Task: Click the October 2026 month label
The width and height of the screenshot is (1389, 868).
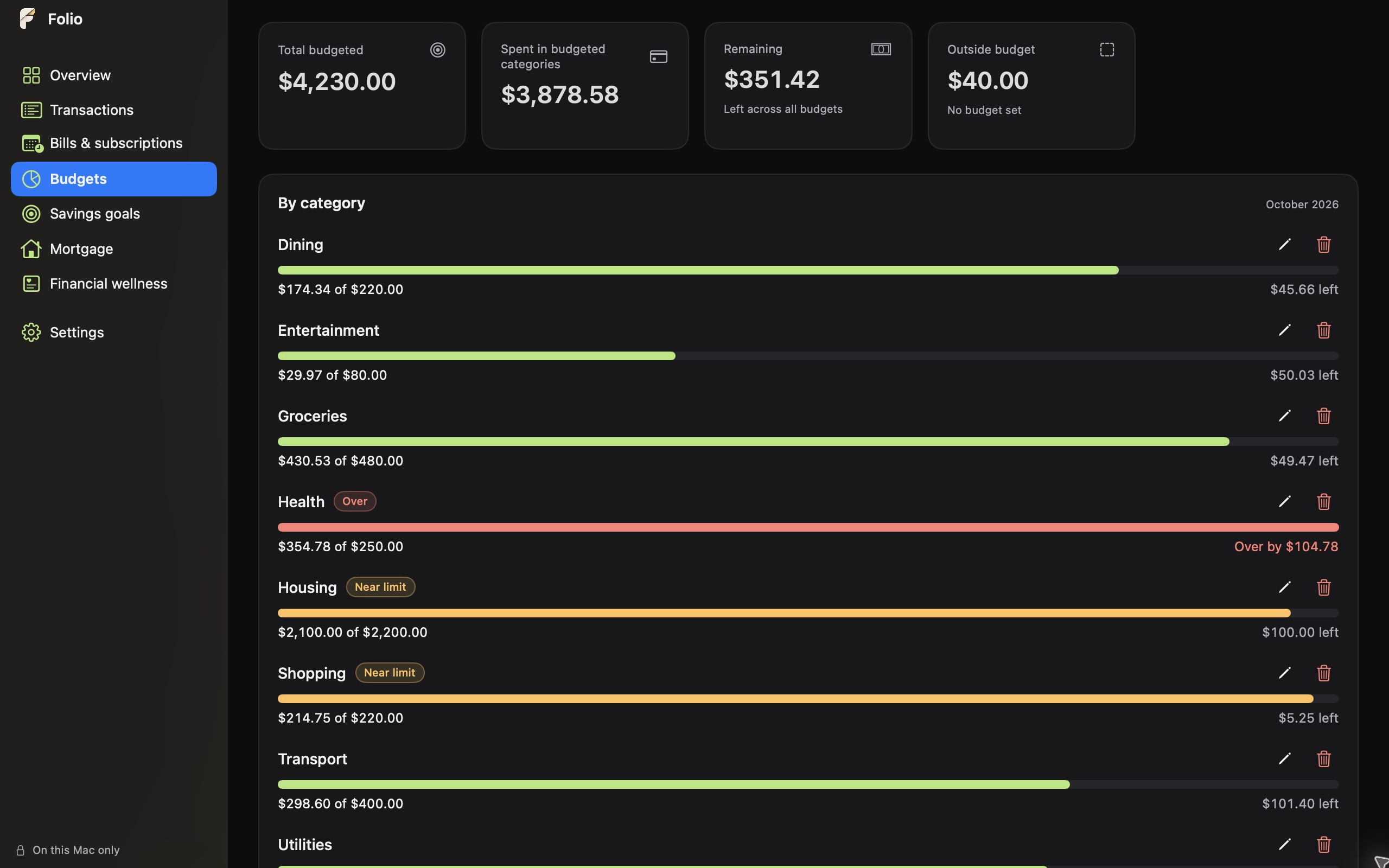Action: click(x=1302, y=205)
